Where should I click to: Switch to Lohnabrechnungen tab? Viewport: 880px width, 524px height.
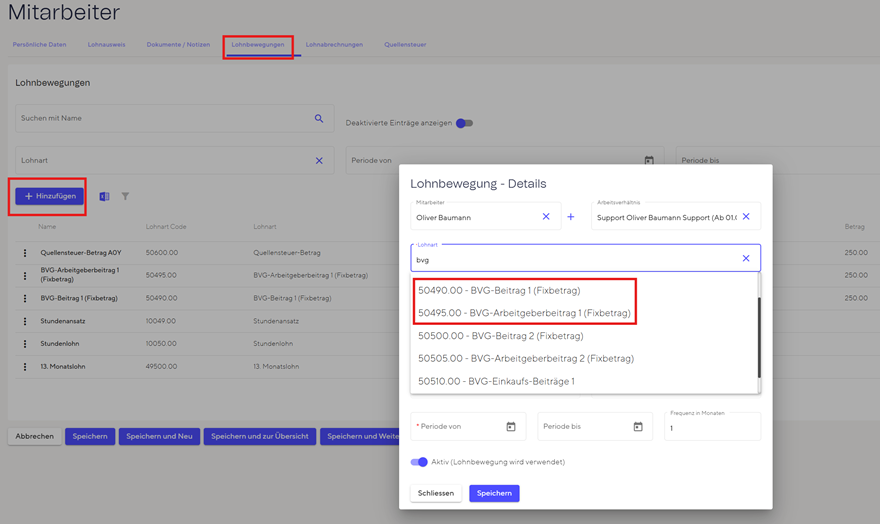[x=334, y=45]
